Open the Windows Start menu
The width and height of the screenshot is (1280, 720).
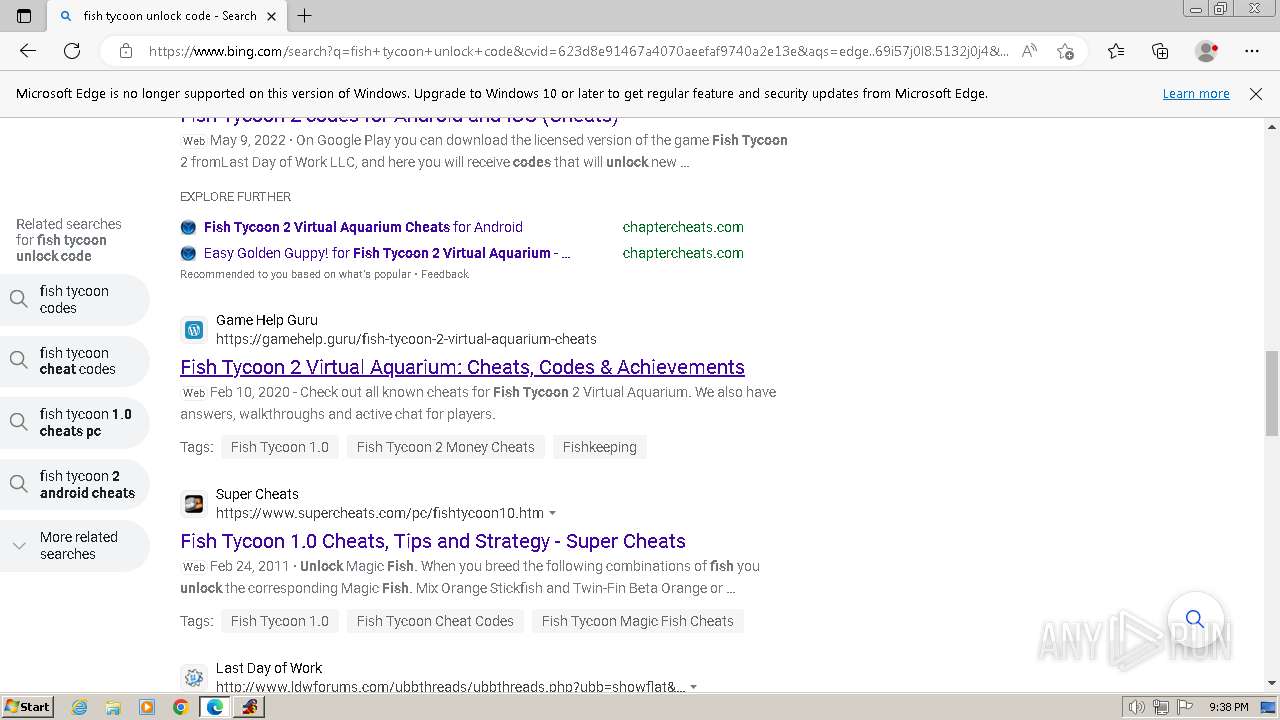27,707
